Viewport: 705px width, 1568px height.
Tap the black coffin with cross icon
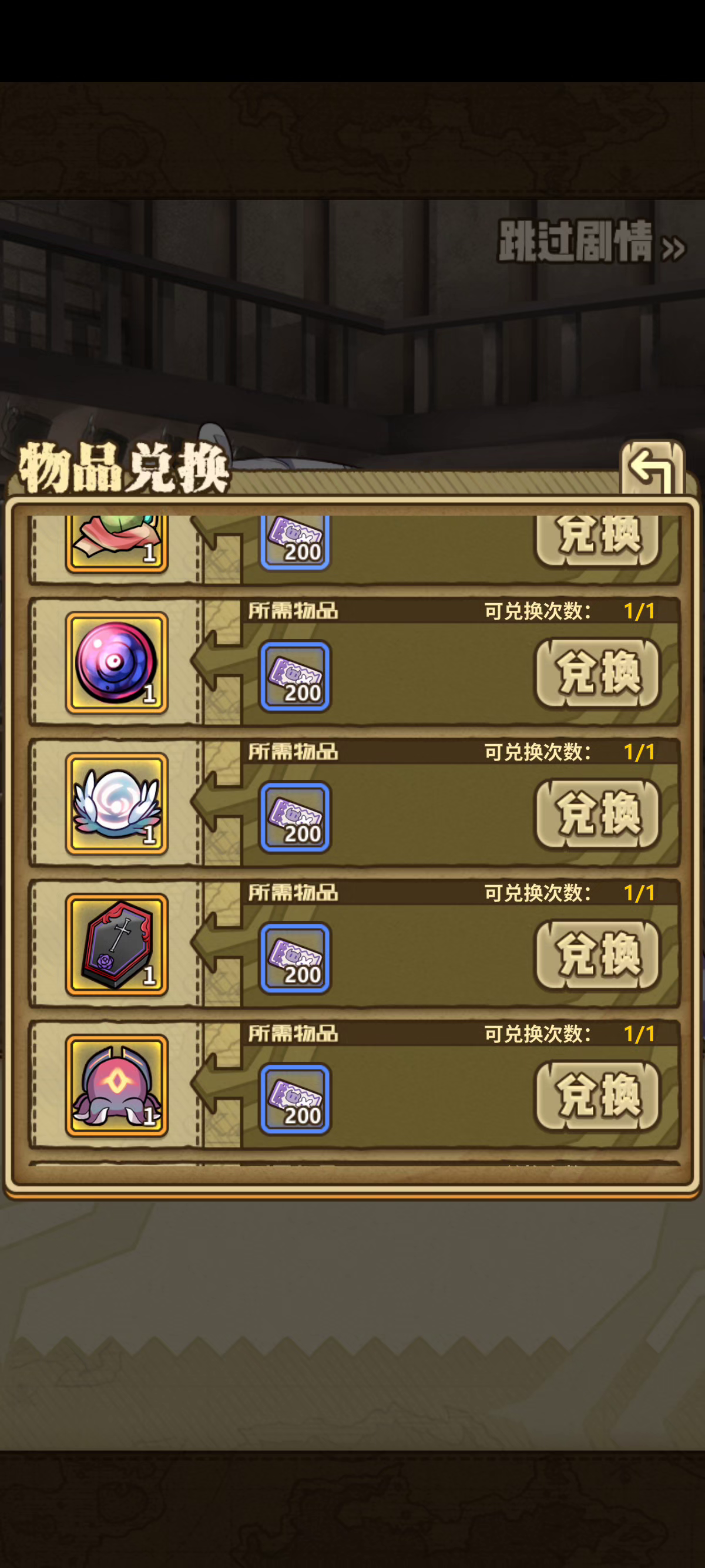click(x=116, y=944)
